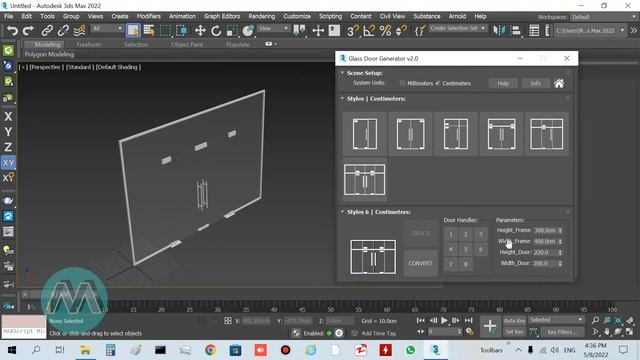Open Create Selection Set dropdown

pyautogui.click(x=458, y=29)
